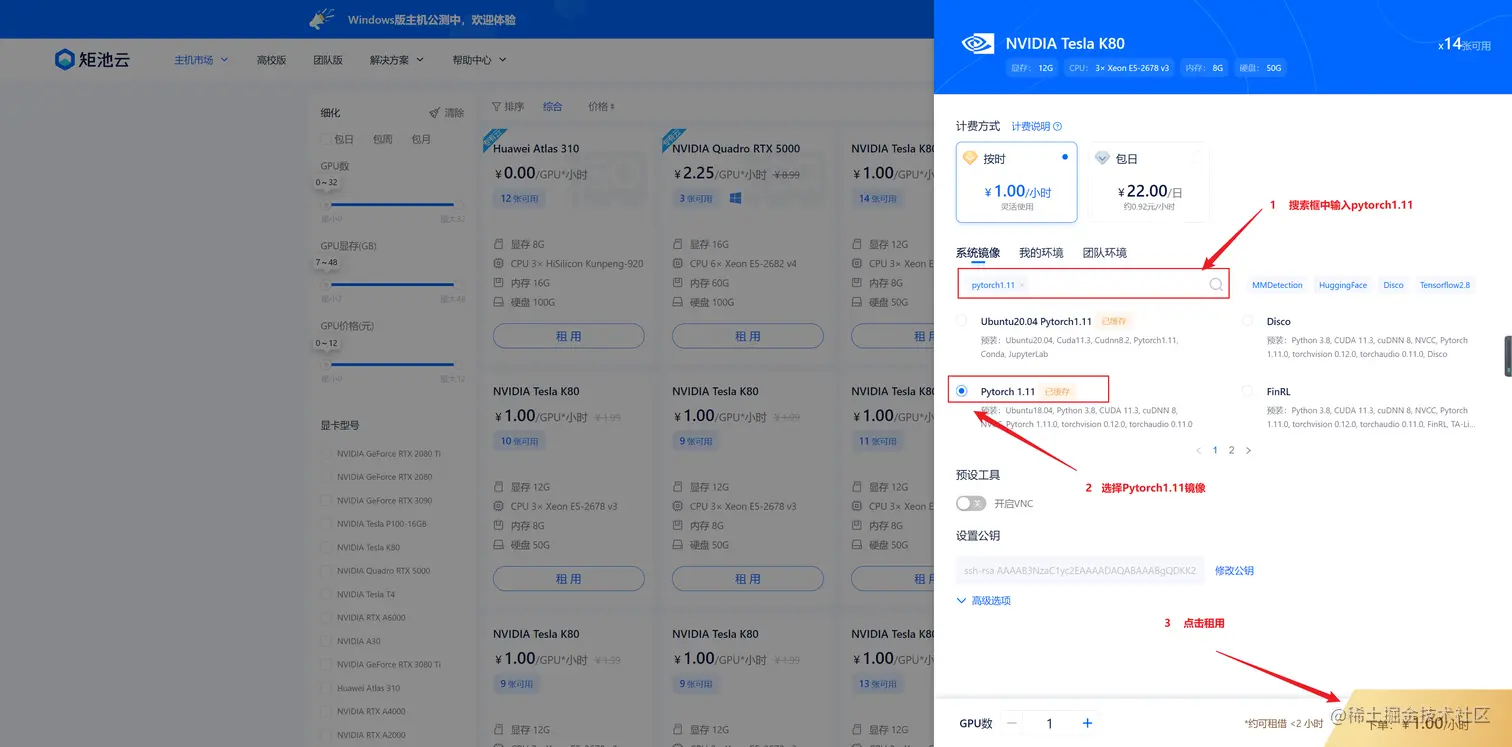
Task: Click the GPU数 range slider track
Action: click(390, 205)
